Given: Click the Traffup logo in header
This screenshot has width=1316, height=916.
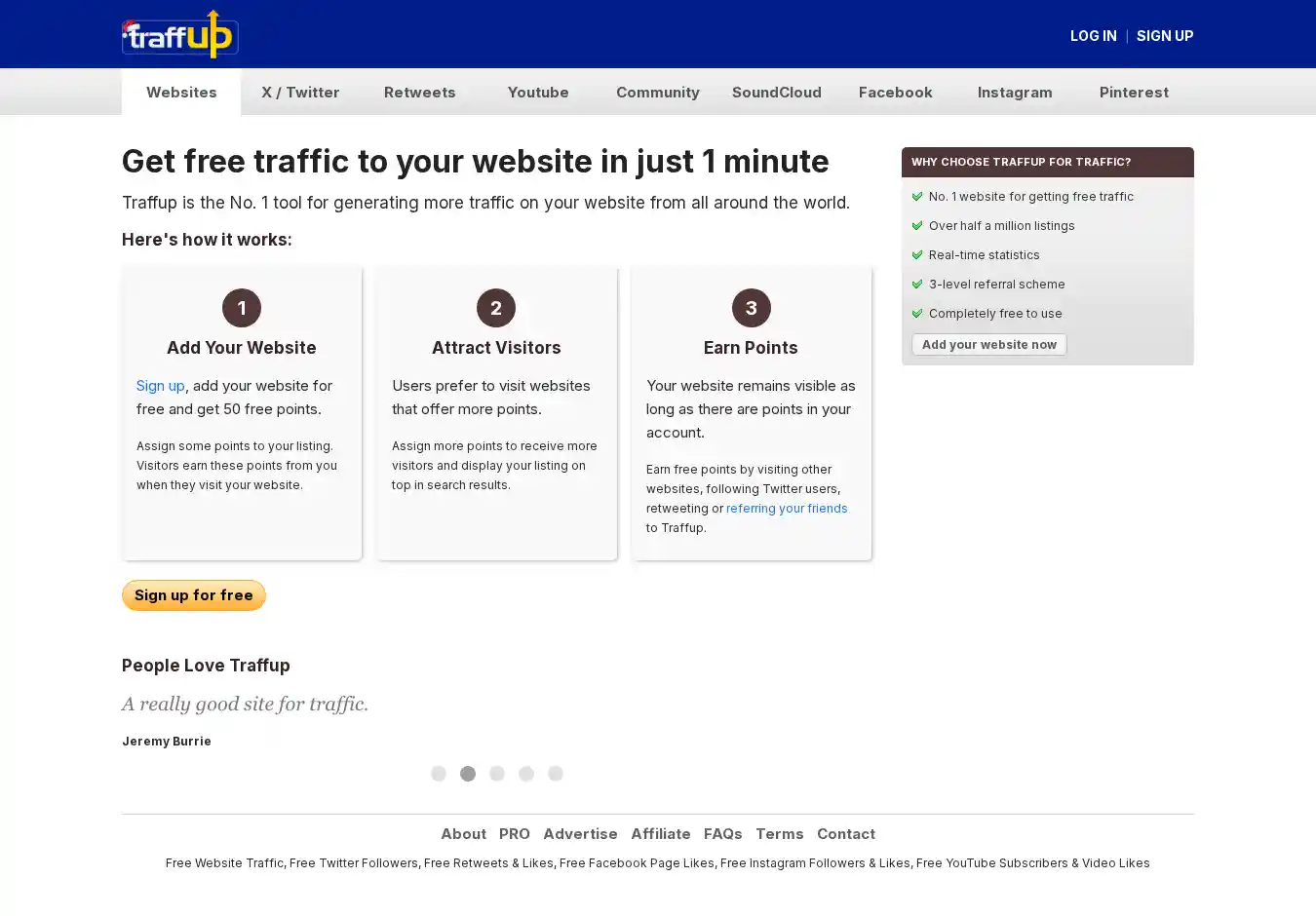Looking at the screenshot, I should [x=180, y=35].
